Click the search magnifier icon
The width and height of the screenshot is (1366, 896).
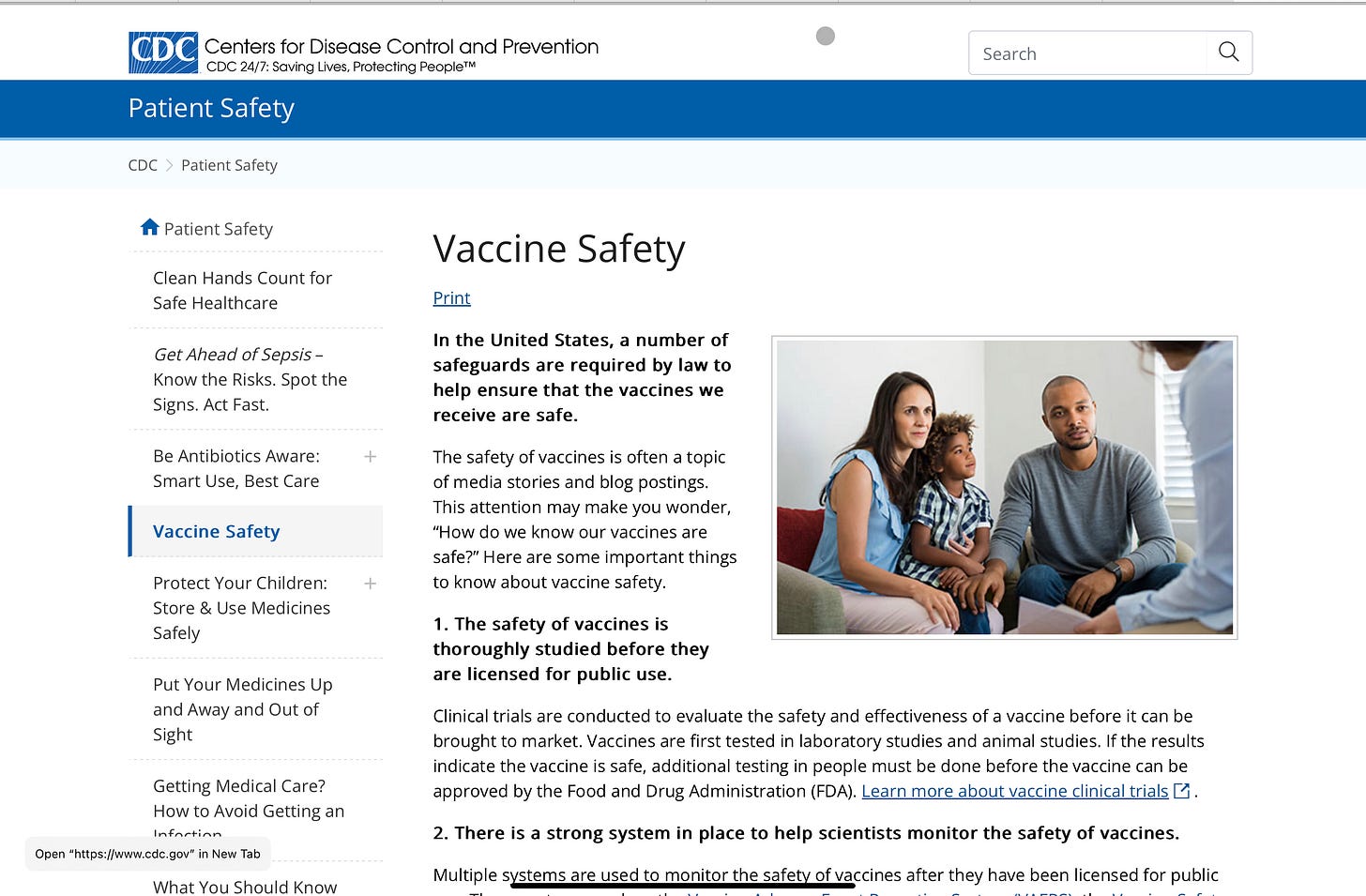(1228, 53)
